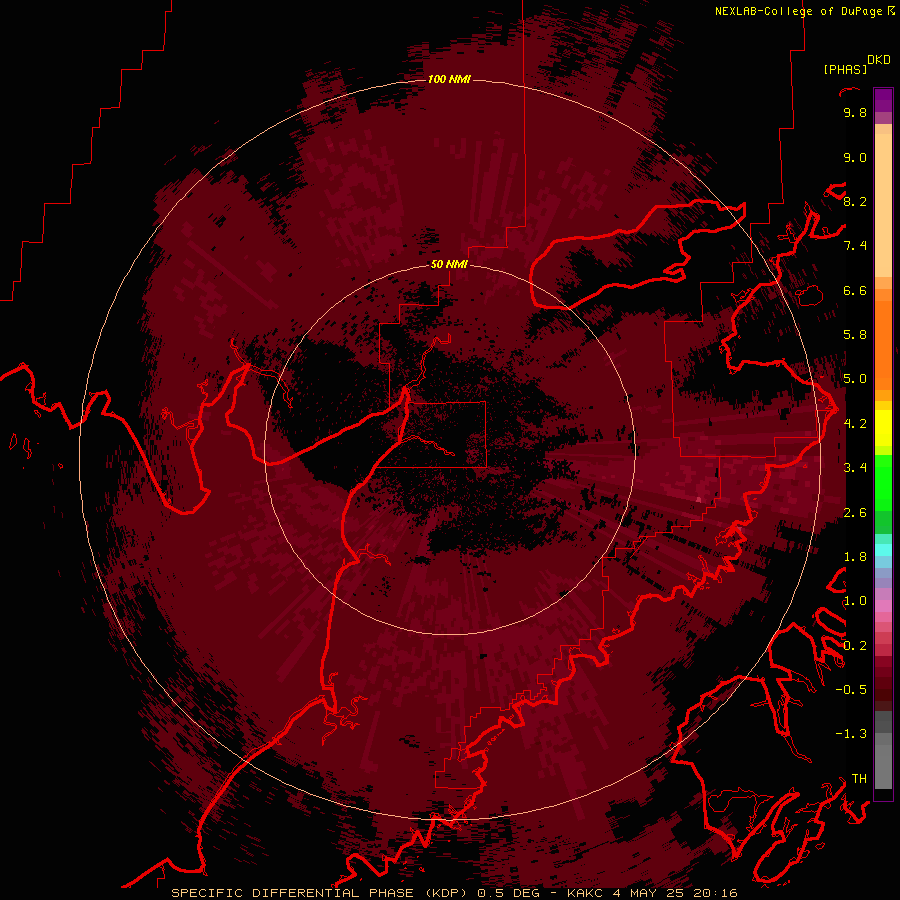Click the 9.0 legend value
Viewport: 900px width, 900px height.
(855, 157)
